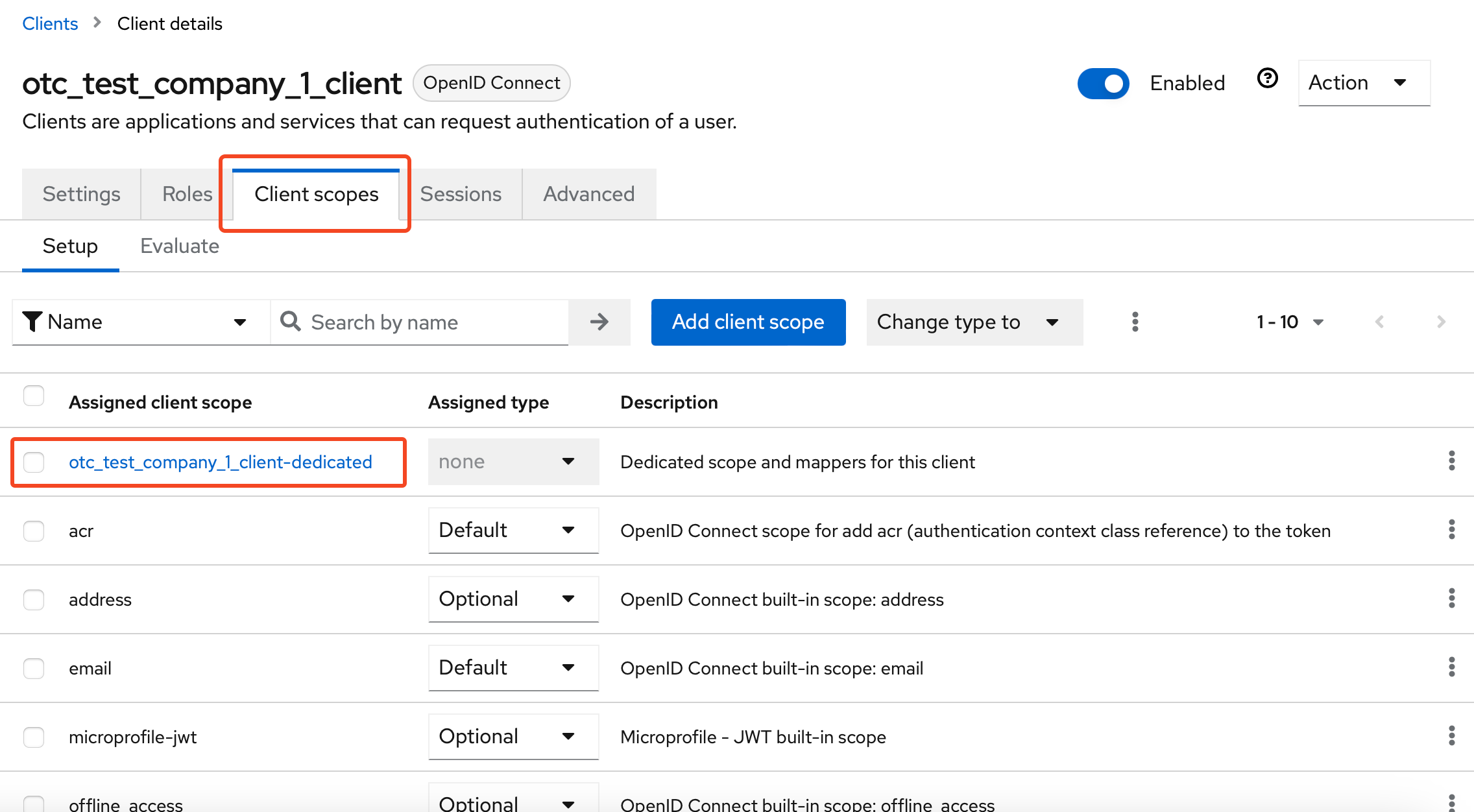Image resolution: width=1474 pixels, height=812 pixels.
Task: Expand the Change type to dropdown
Action: click(x=974, y=322)
